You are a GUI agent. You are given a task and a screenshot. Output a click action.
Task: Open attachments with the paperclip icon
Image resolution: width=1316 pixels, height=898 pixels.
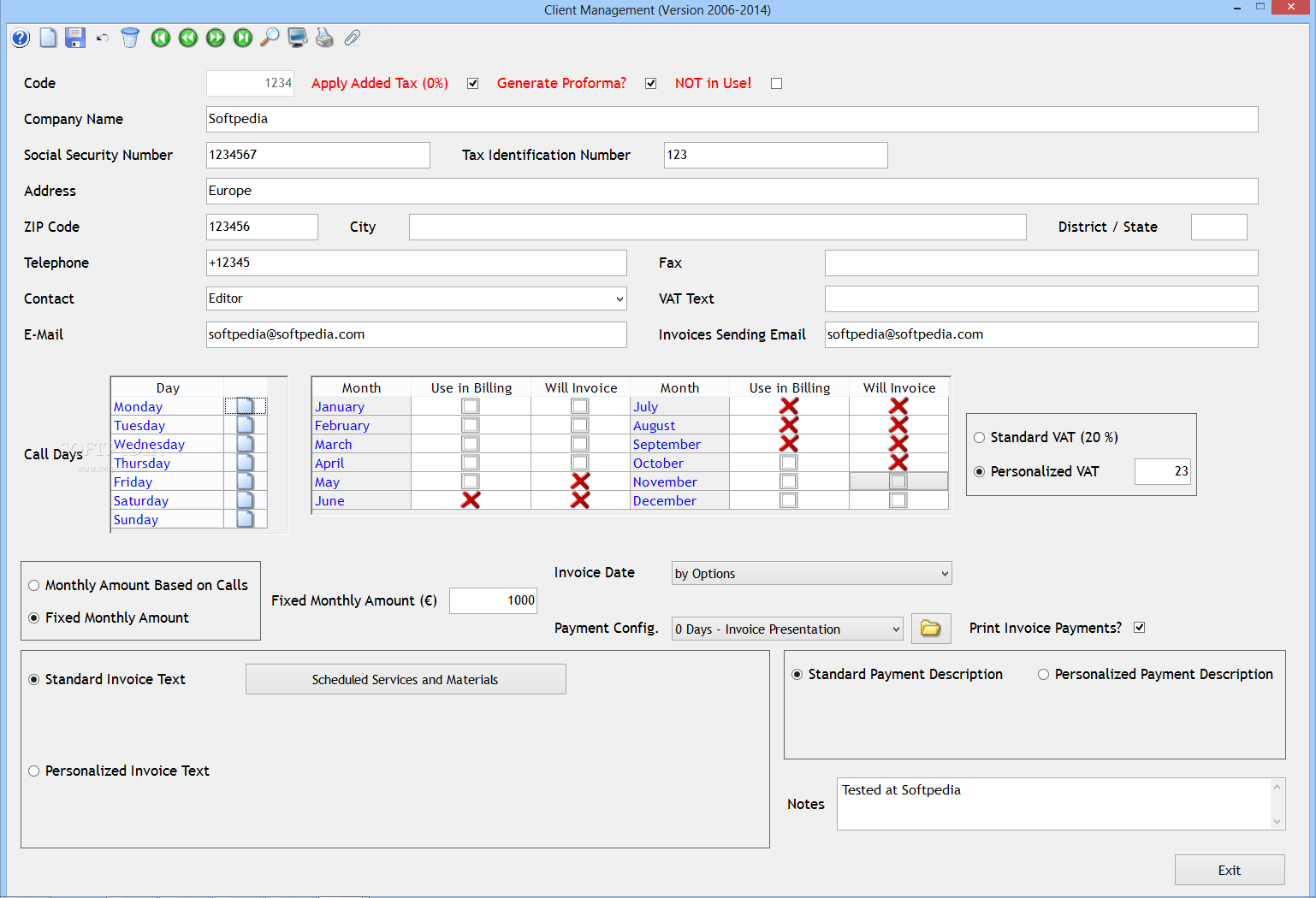click(x=352, y=38)
